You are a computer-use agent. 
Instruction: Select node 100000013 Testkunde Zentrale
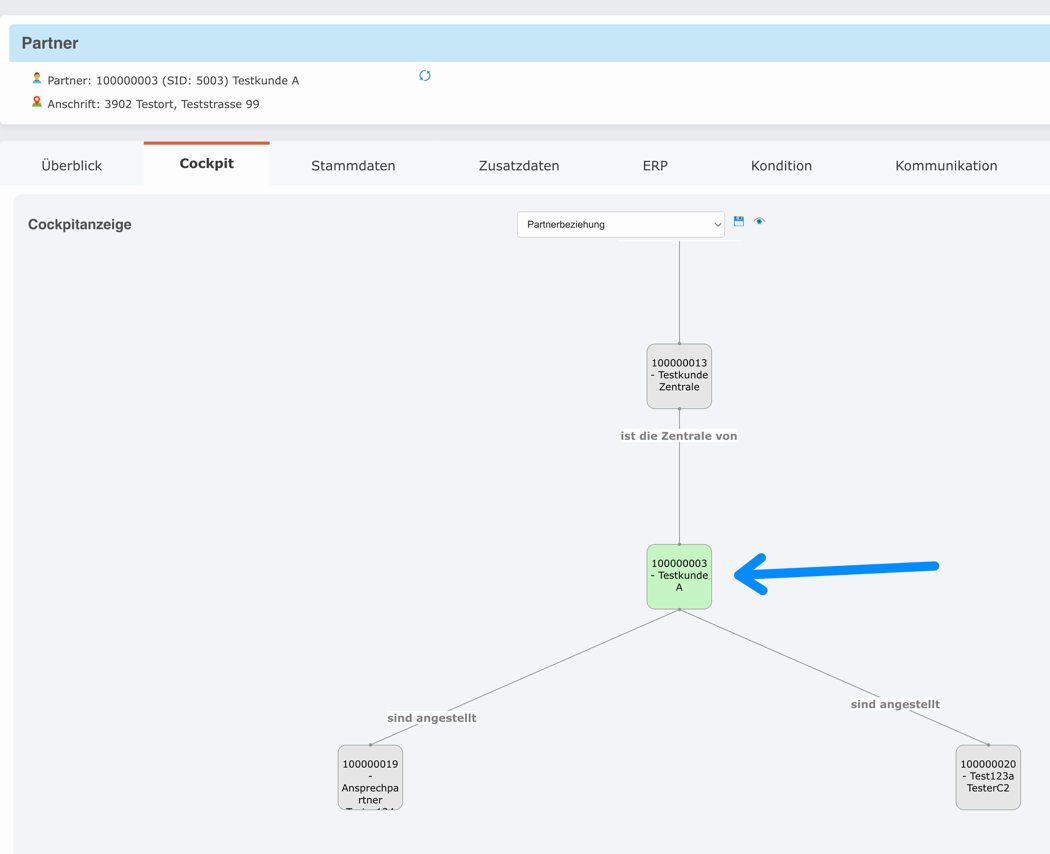pos(679,376)
